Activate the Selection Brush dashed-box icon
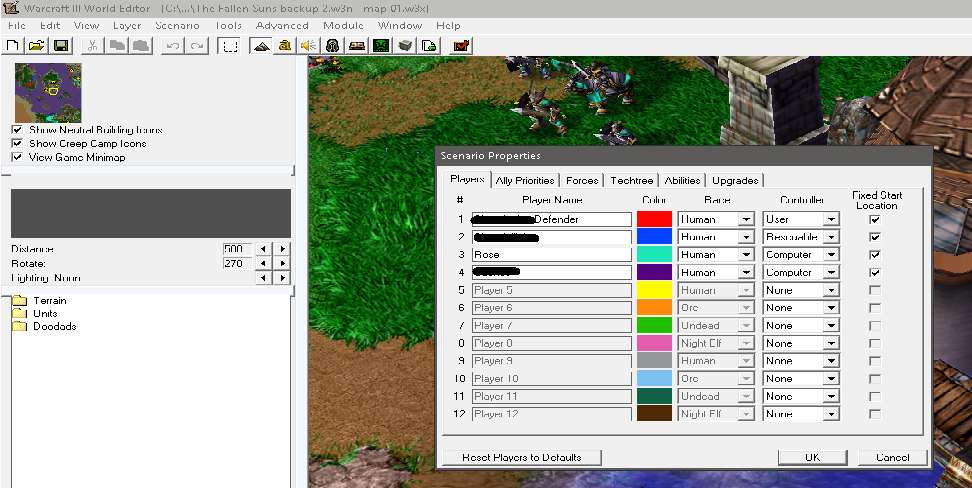The height and width of the screenshot is (488, 972). 230,46
